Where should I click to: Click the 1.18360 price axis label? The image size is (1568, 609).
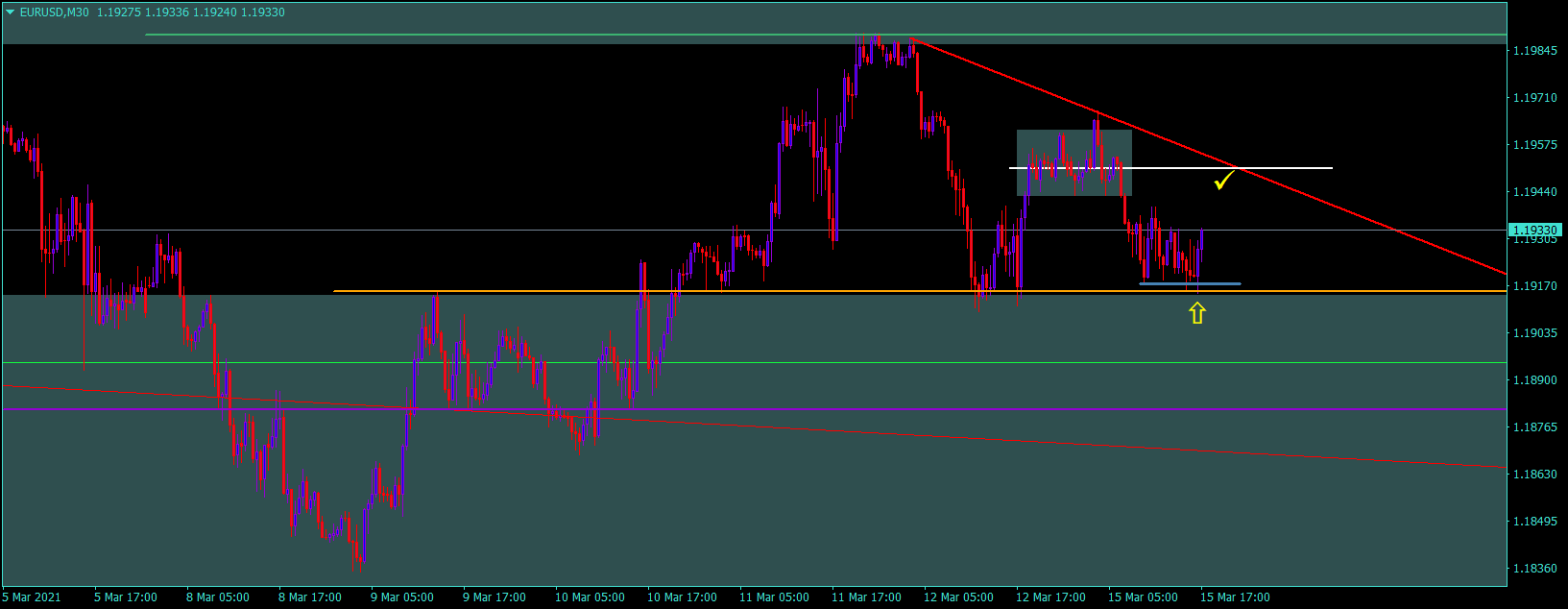pyautogui.click(x=1534, y=569)
